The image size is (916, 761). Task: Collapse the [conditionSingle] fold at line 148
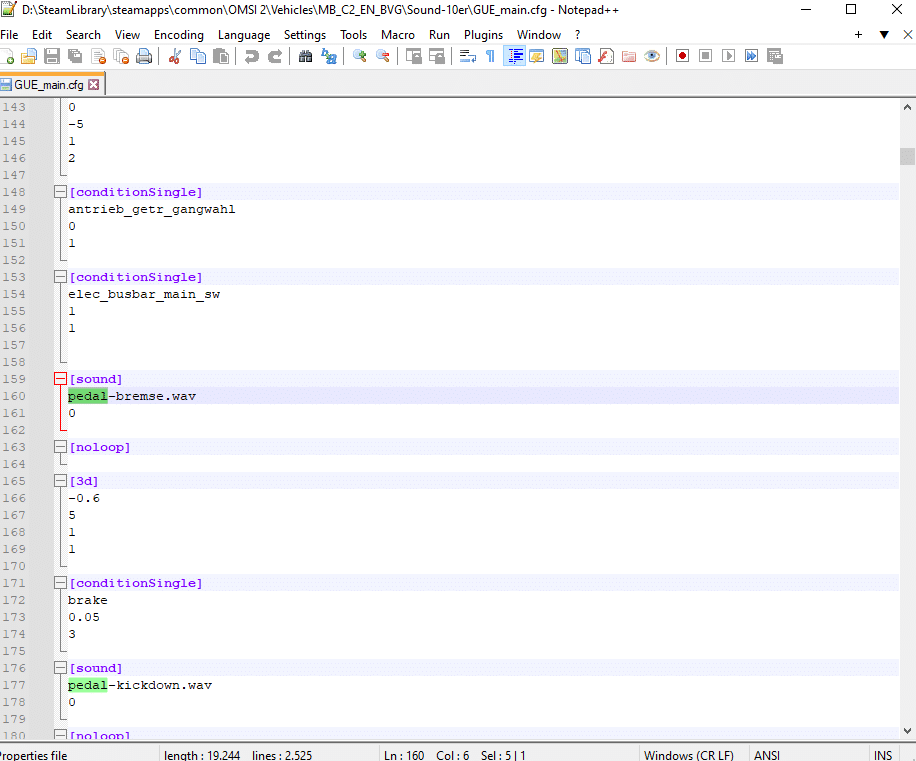tap(60, 192)
